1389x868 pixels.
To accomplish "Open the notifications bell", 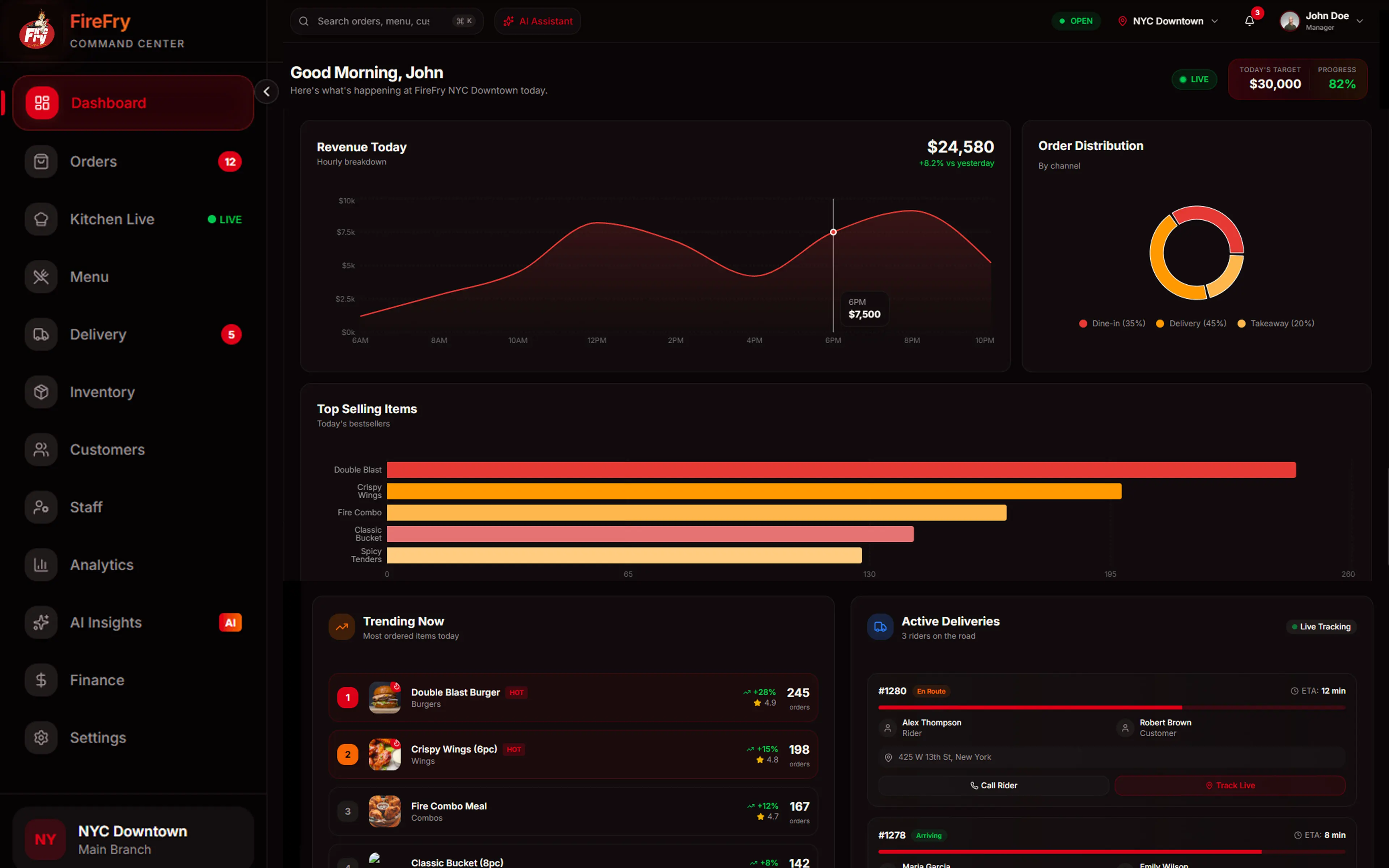I will point(1249,21).
